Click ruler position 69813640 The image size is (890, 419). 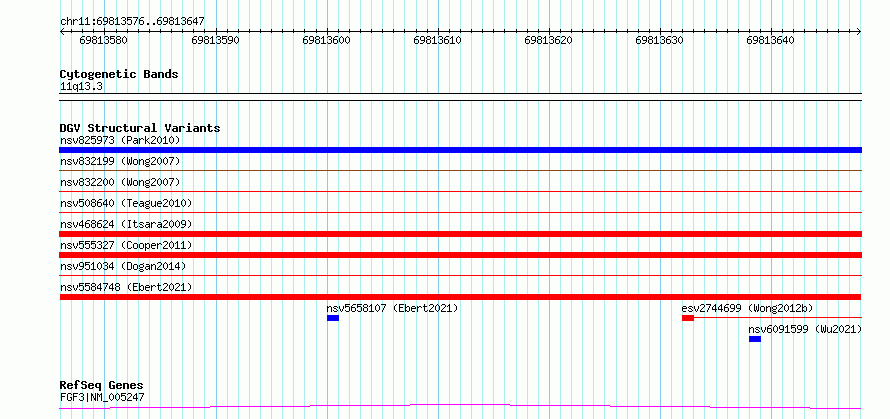[x=770, y=40]
